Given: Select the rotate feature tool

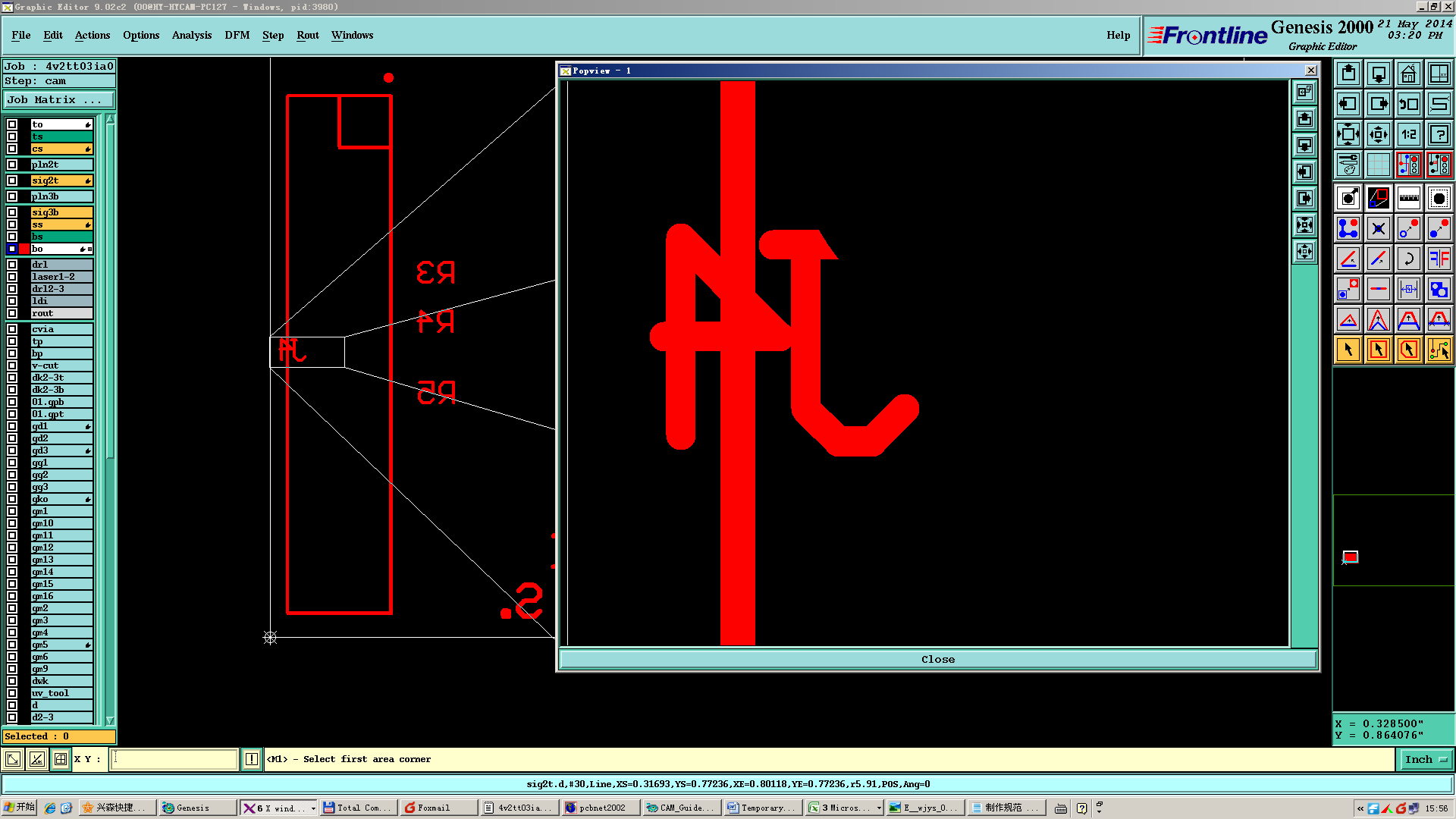Looking at the screenshot, I should [x=1408, y=259].
